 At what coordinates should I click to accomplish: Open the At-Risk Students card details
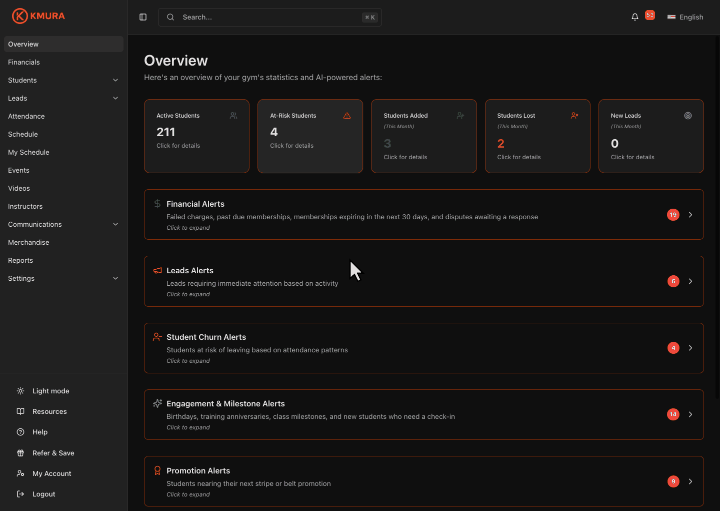310,136
